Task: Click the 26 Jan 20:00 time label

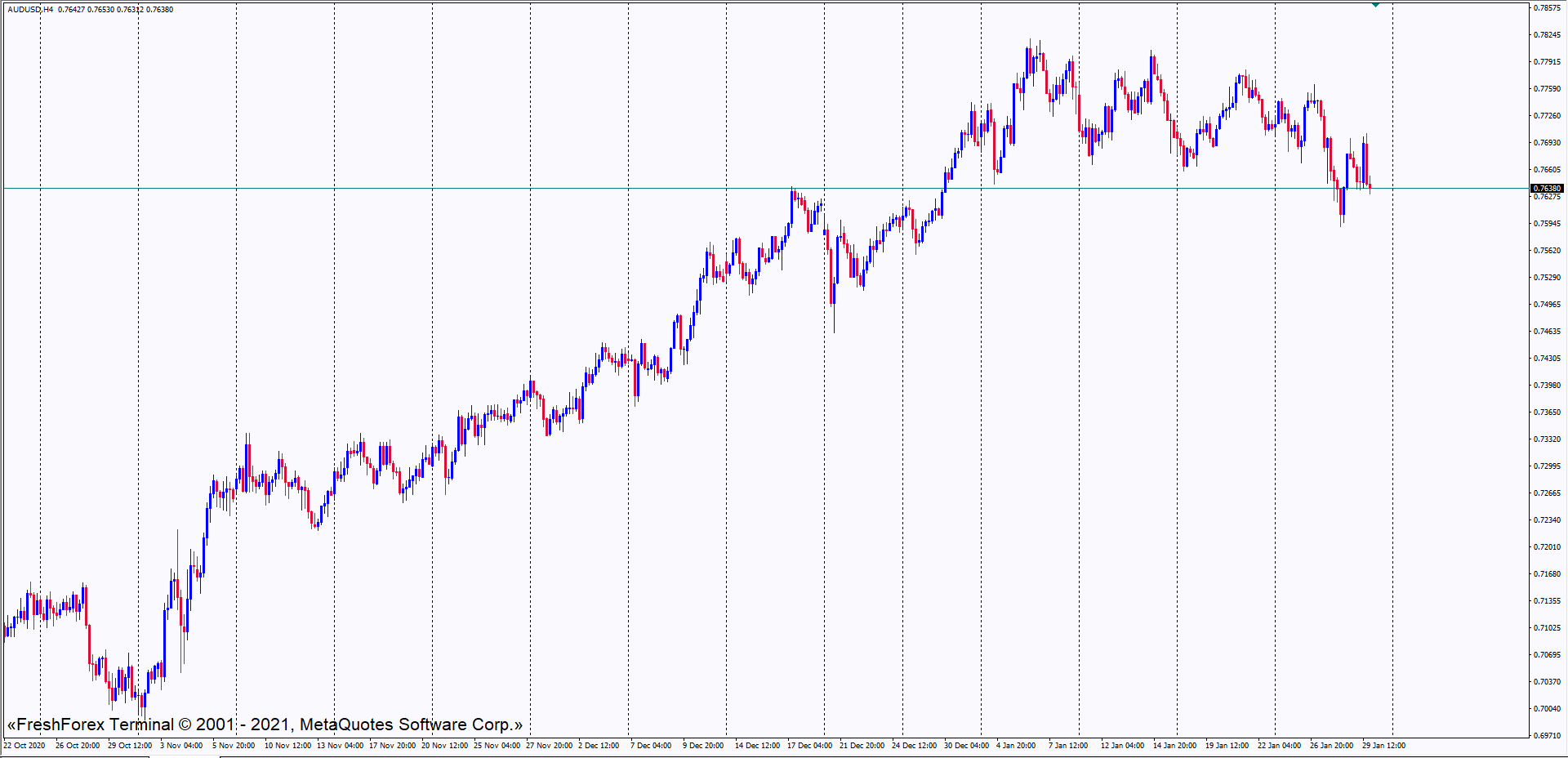Action: 1331,746
